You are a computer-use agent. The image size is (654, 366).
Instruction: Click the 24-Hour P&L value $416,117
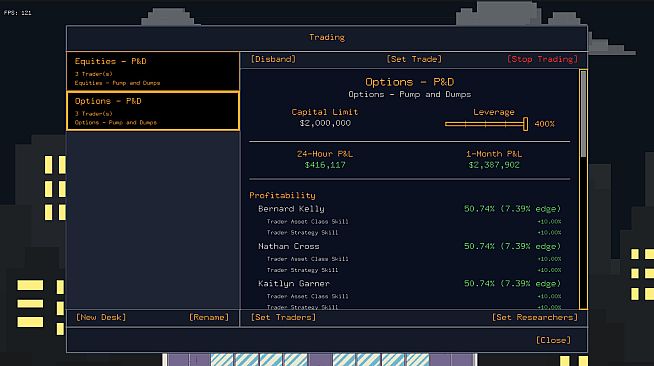[x=325, y=165]
